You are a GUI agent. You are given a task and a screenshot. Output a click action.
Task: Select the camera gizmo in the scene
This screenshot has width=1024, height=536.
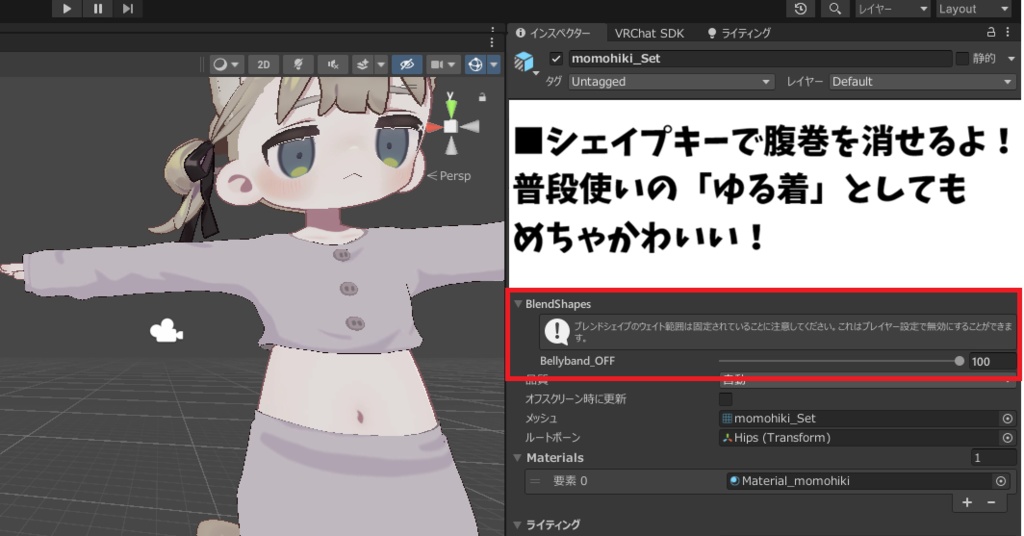[x=167, y=330]
